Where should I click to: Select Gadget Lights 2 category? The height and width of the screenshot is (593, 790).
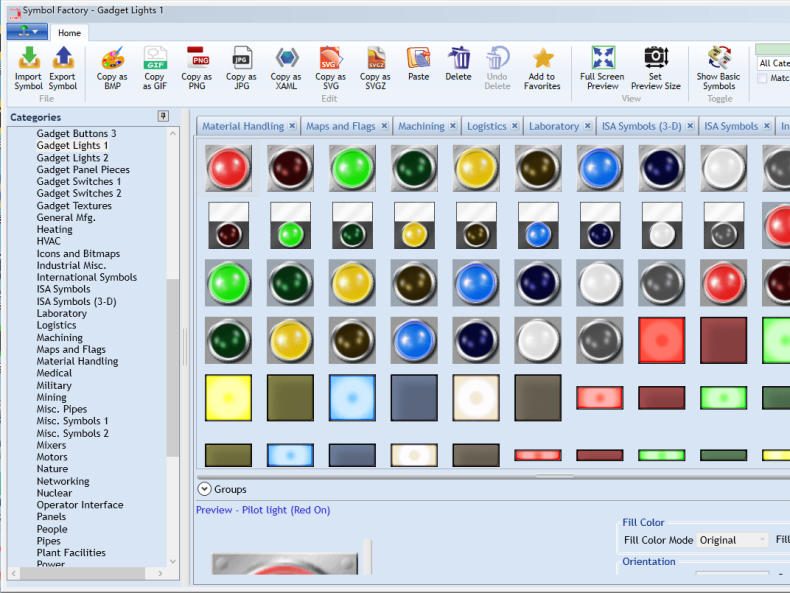[73, 158]
